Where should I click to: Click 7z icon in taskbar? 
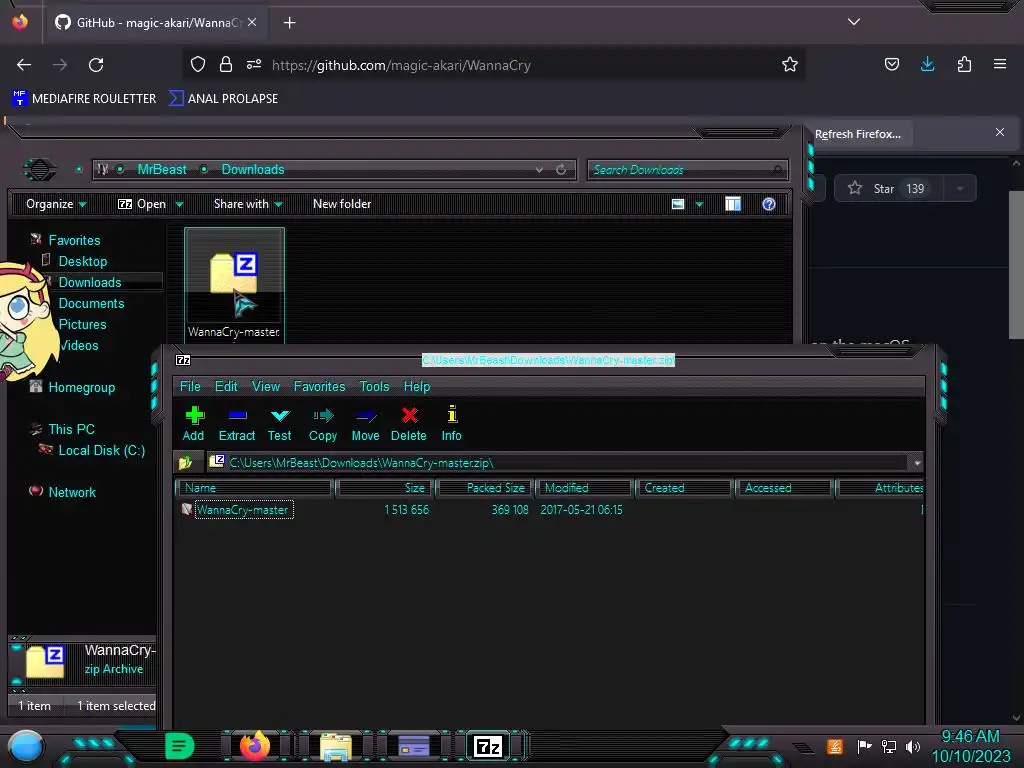pyautogui.click(x=488, y=746)
